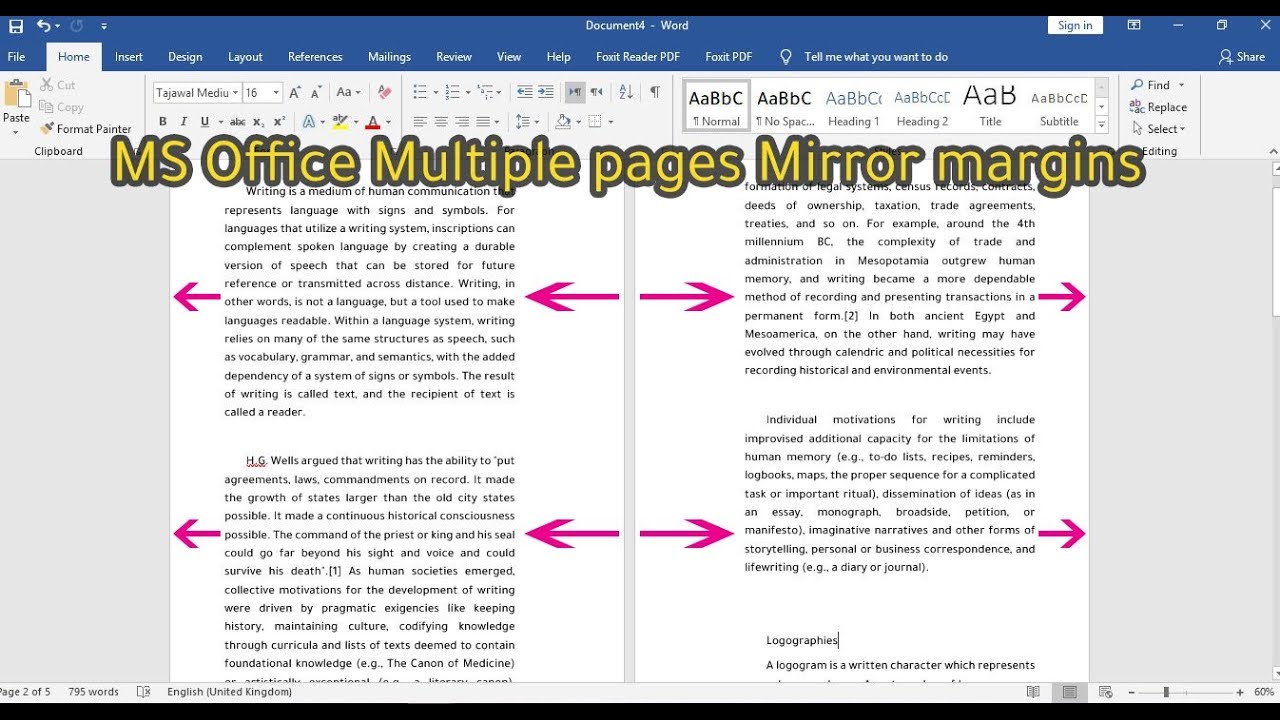Click the Tell me what you want to do box
The image size is (1280, 720).
pyautogui.click(x=876, y=57)
